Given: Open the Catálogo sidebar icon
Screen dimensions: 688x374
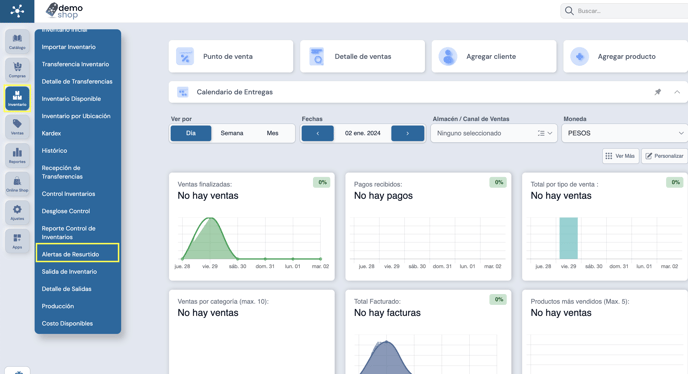Looking at the screenshot, I should (x=17, y=41).
